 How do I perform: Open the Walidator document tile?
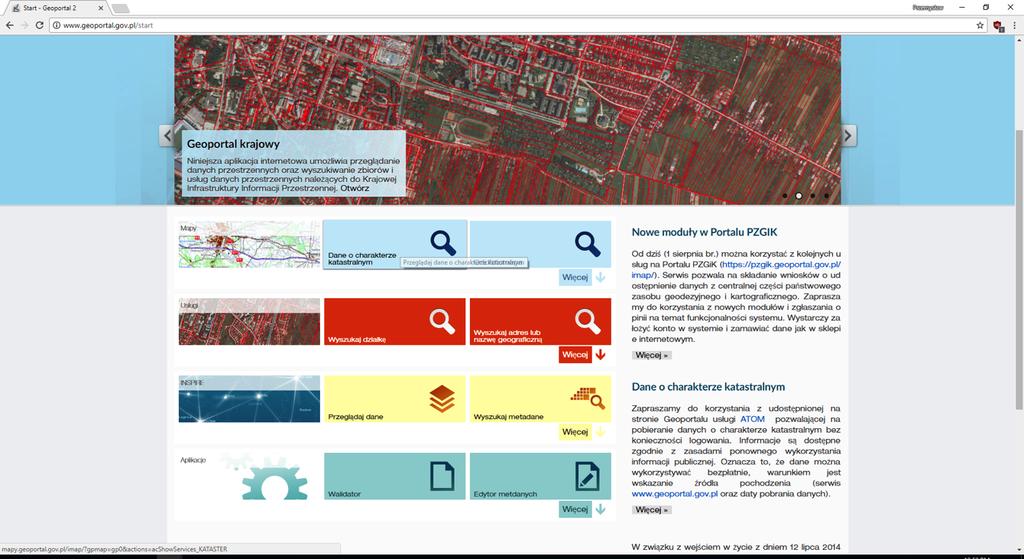point(394,476)
